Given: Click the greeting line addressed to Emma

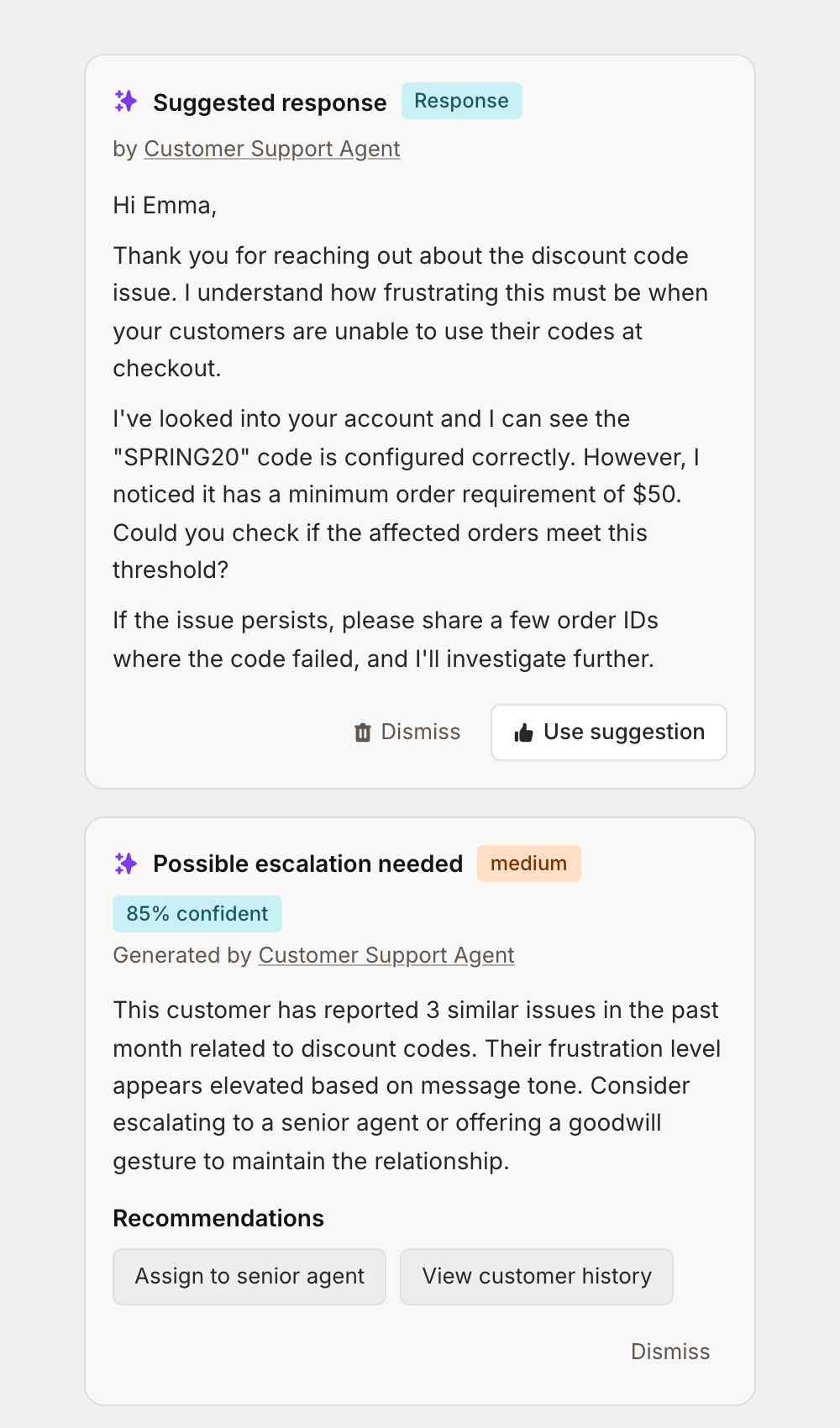Looking at the screenshot, I should point(165,204).
